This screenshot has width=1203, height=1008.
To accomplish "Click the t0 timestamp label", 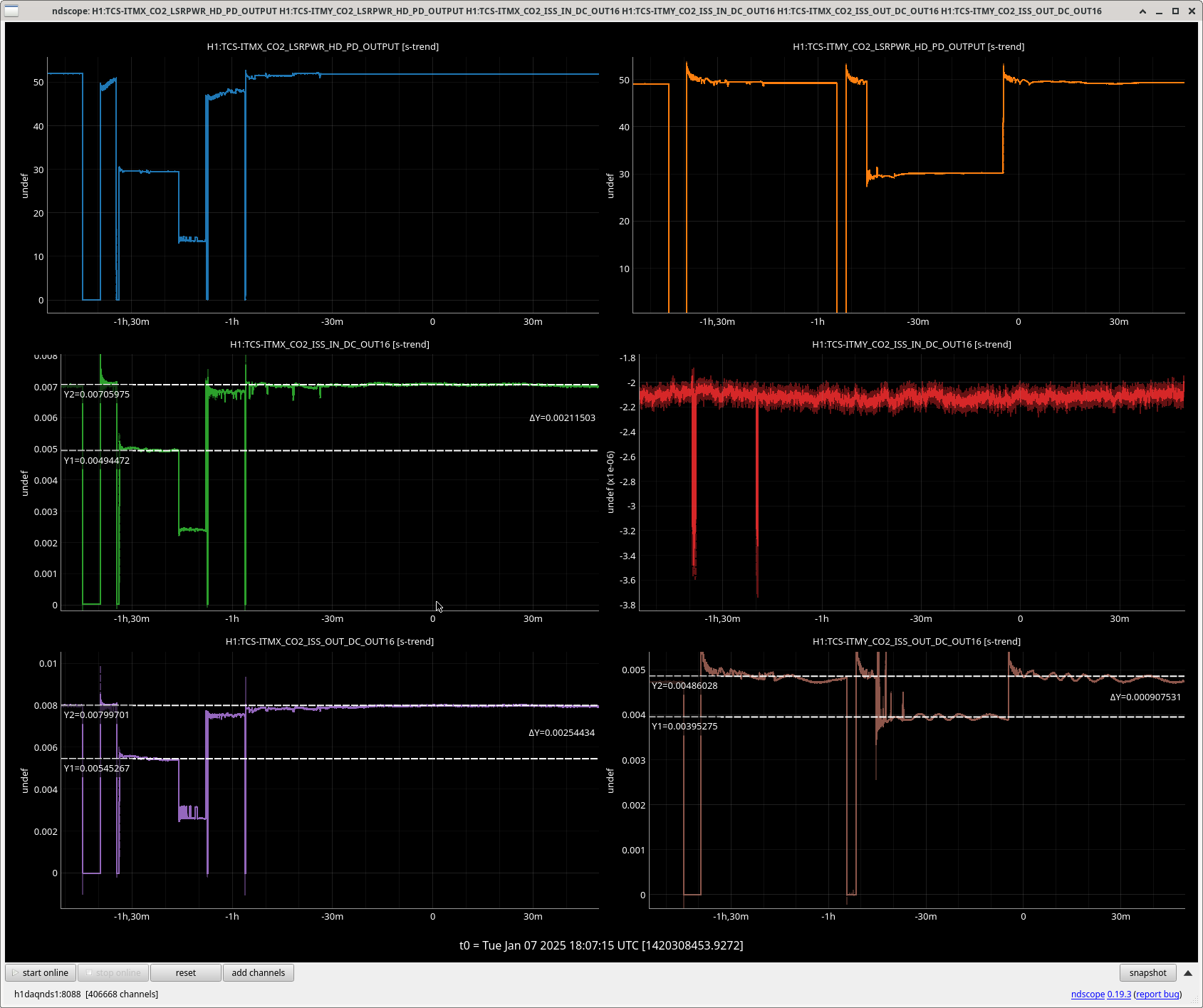I will [x=601, y=945].
